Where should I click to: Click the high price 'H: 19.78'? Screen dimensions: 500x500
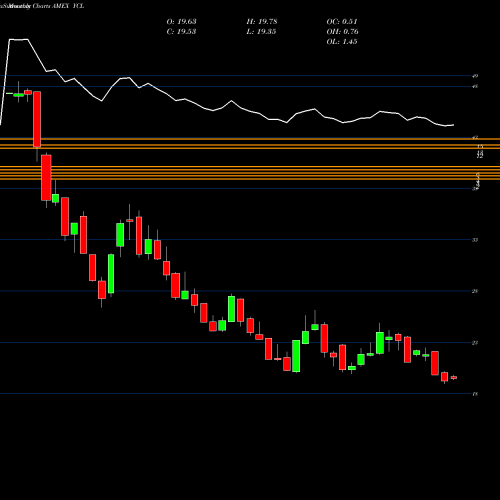262,22
